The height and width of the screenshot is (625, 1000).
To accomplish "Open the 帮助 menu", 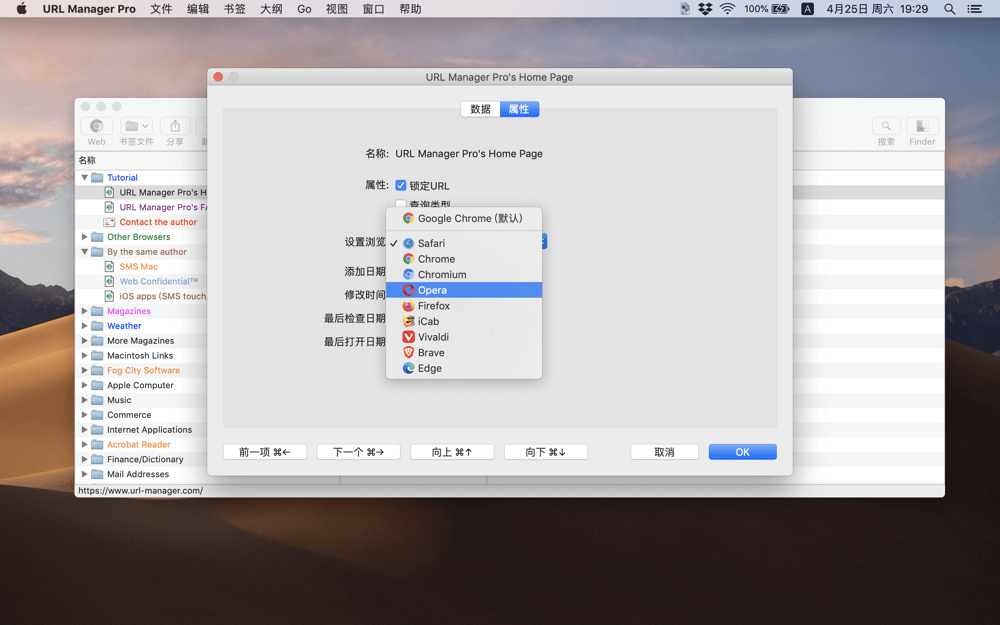I will pyautogui.click(x=410, y=9).
